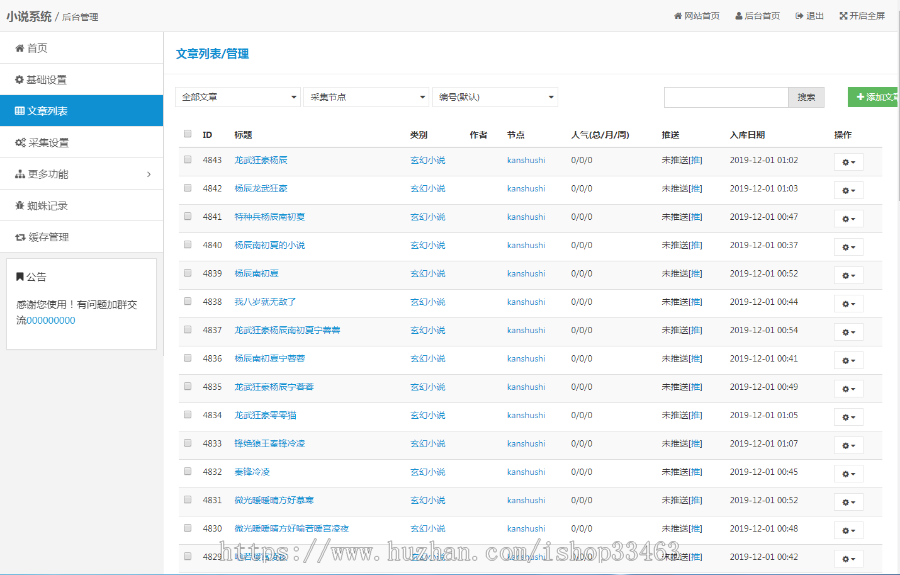This screenshot has width=900, height=575.
Task: Expand the 更多功能 sidebar menu
Action: click(82, 174)
